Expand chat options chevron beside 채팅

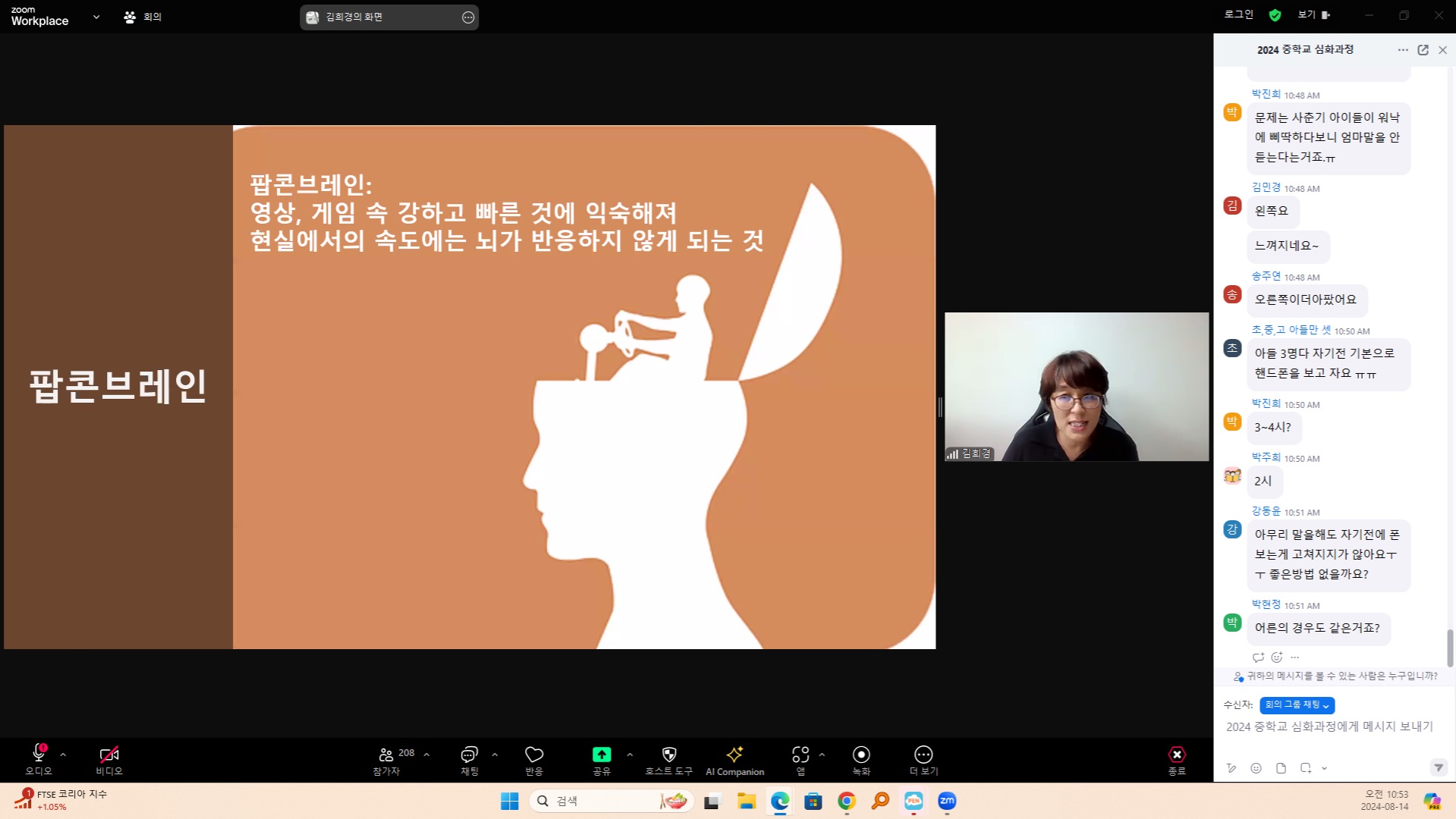pyautogui.click(x=495, y=755)
